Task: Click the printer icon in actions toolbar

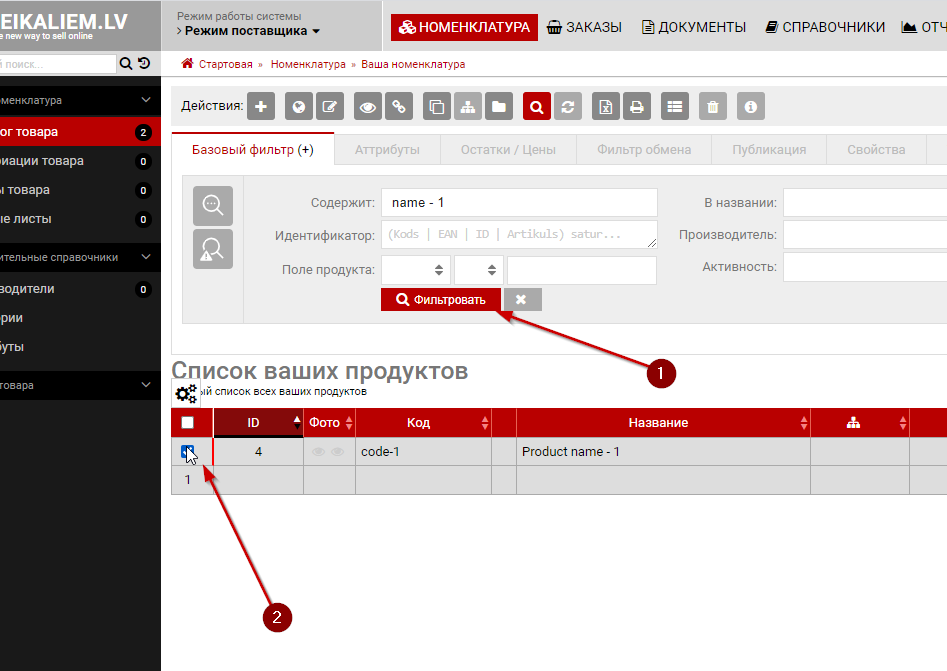Action: [636, 106]
